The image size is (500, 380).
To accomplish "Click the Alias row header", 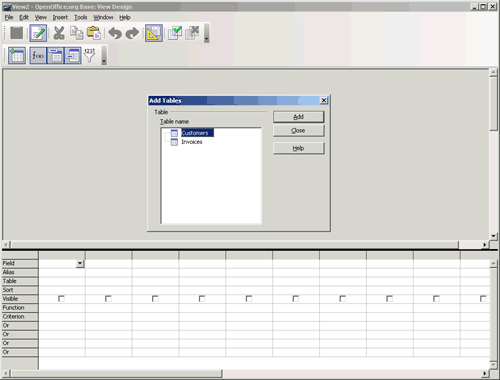I will tap(20, 272).
